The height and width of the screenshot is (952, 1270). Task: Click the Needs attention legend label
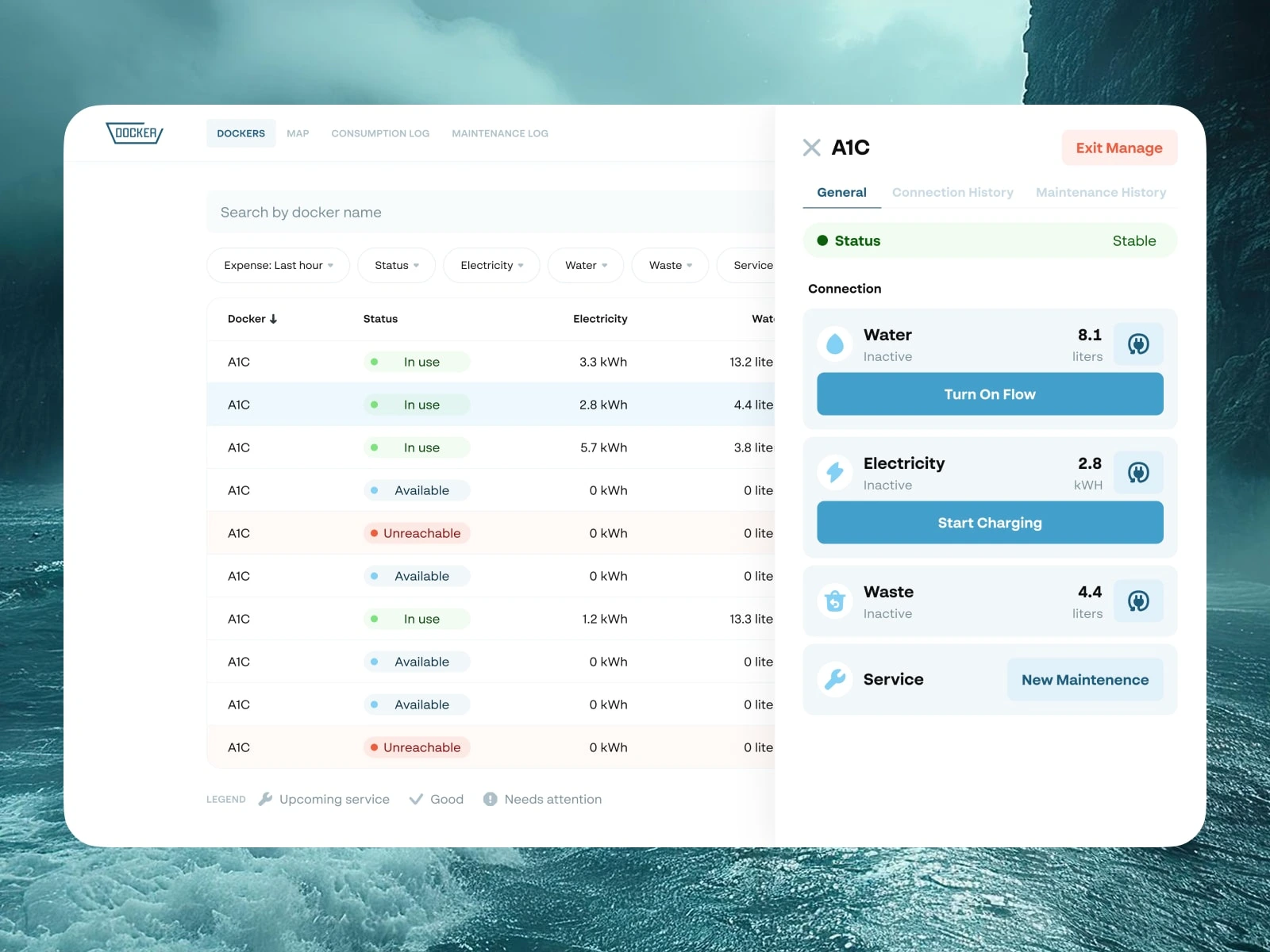click(553, 799)
